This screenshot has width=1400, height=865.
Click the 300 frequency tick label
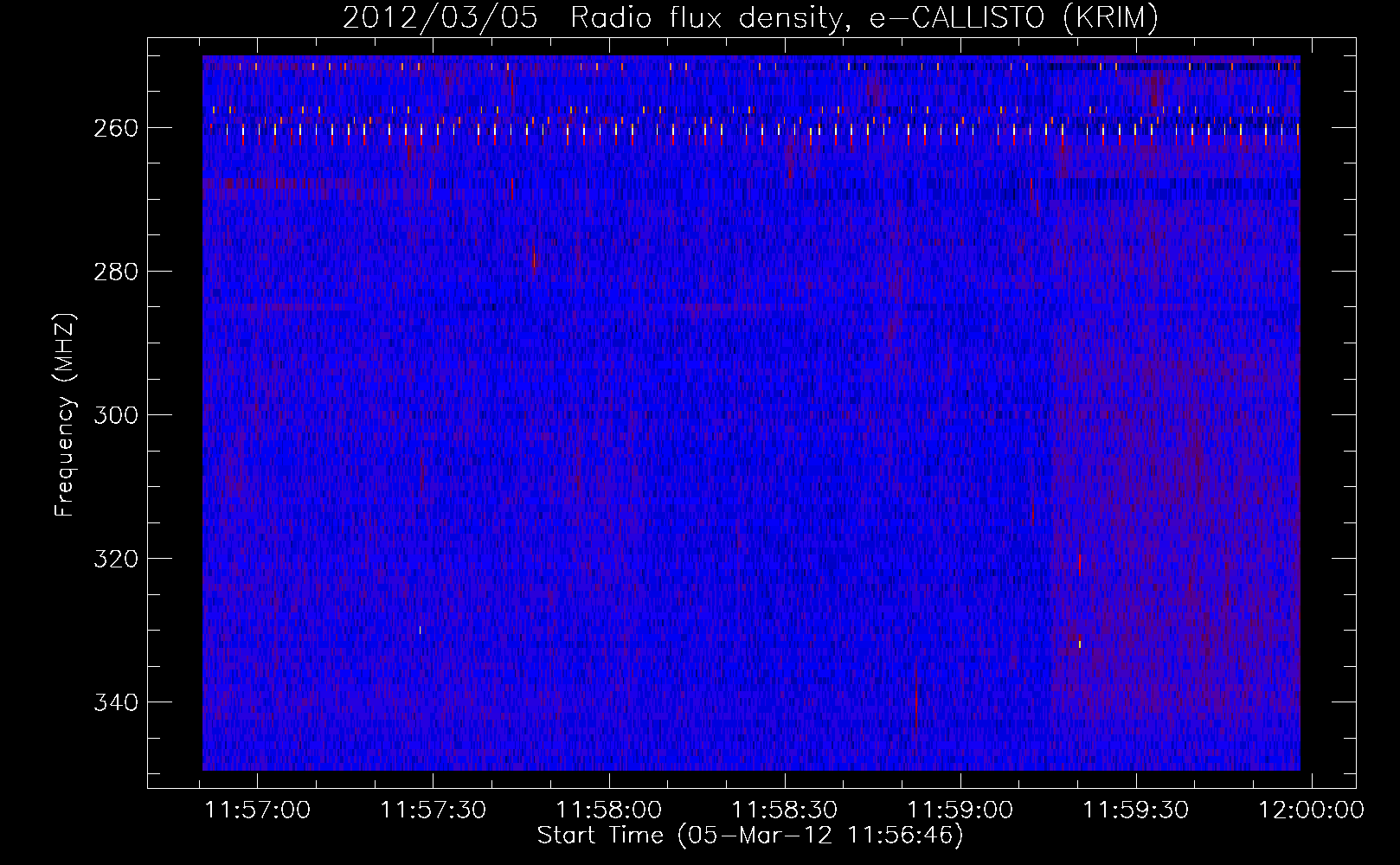116,415
